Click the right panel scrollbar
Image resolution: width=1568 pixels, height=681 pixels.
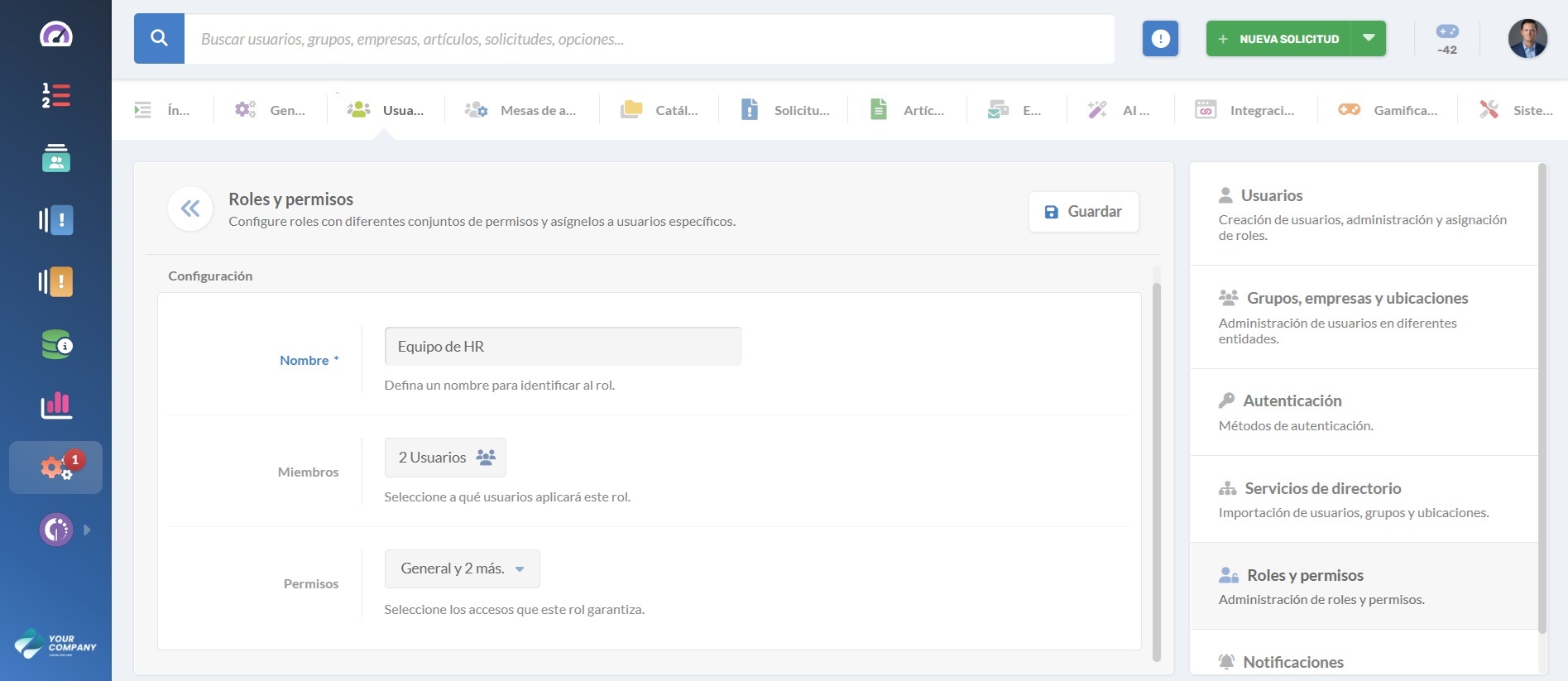[x=1542, y=397]
